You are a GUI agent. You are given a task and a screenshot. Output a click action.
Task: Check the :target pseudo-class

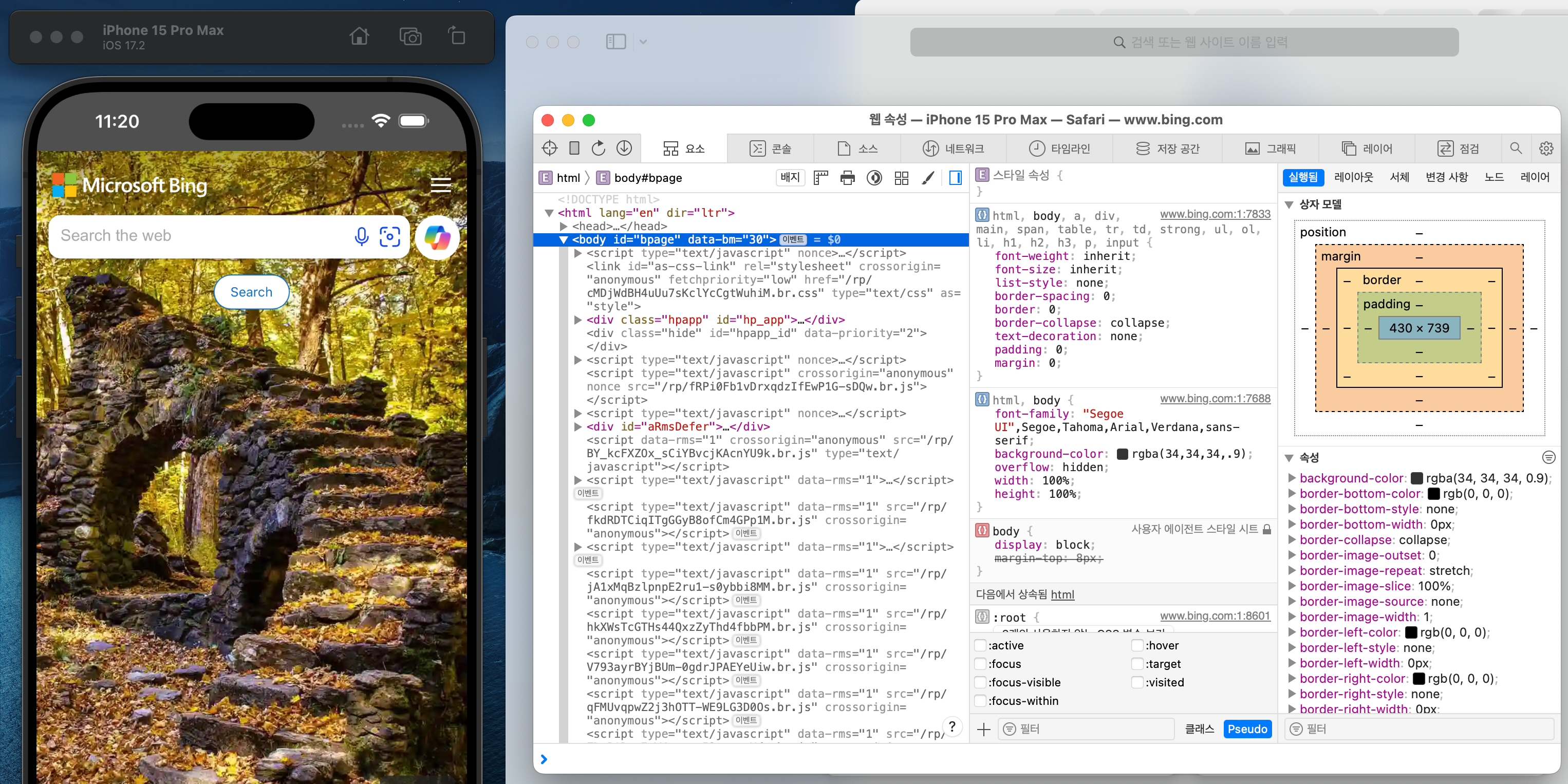[1137, 663]
